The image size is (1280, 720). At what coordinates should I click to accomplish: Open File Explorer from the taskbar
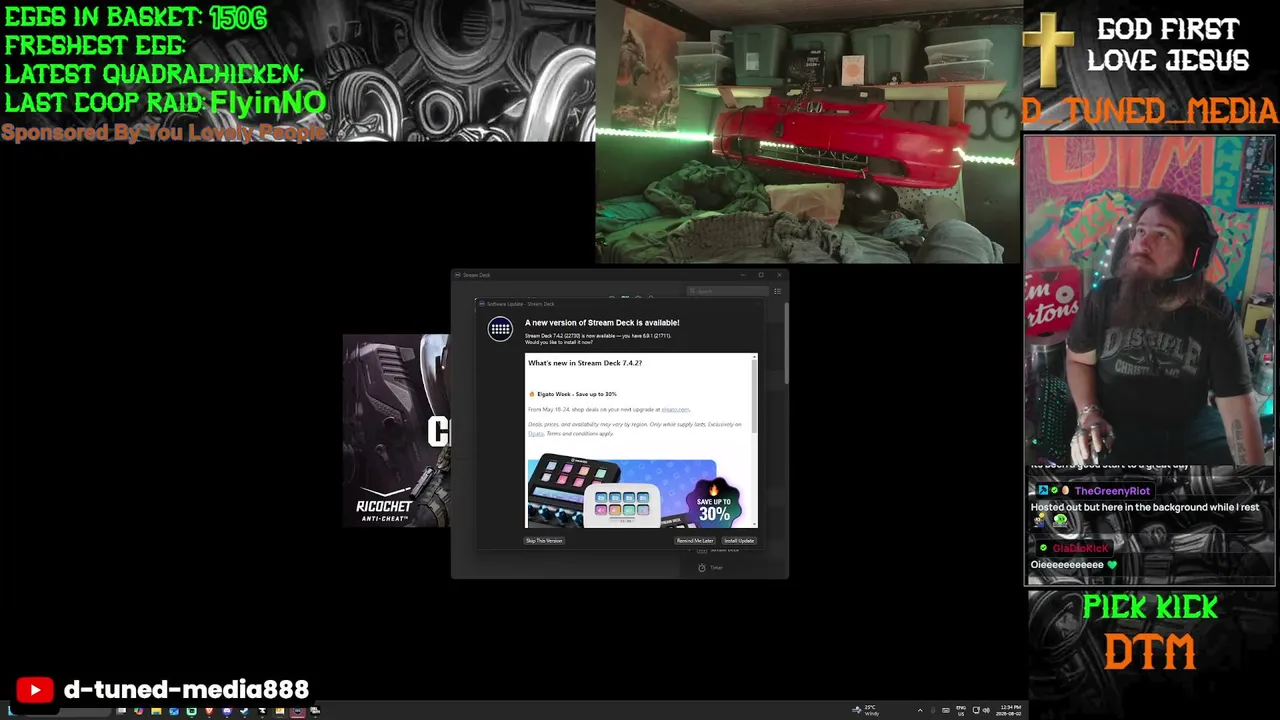tap(156, 711)
